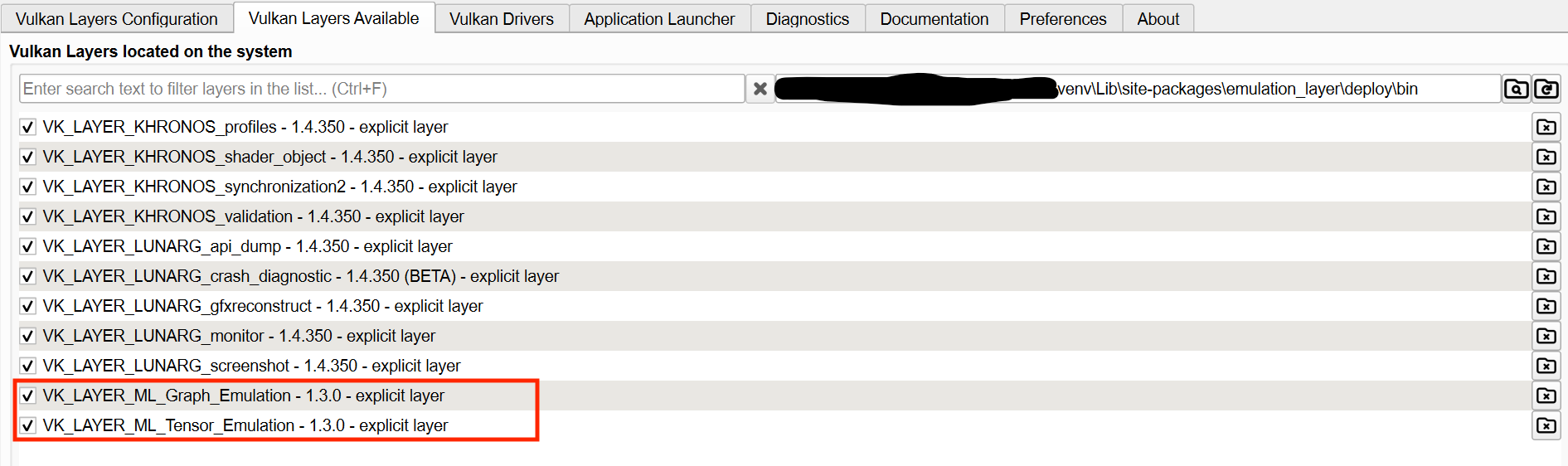Remove folder for VK_LAYER_ML_Graph_Emulation

pos(1546,396)
